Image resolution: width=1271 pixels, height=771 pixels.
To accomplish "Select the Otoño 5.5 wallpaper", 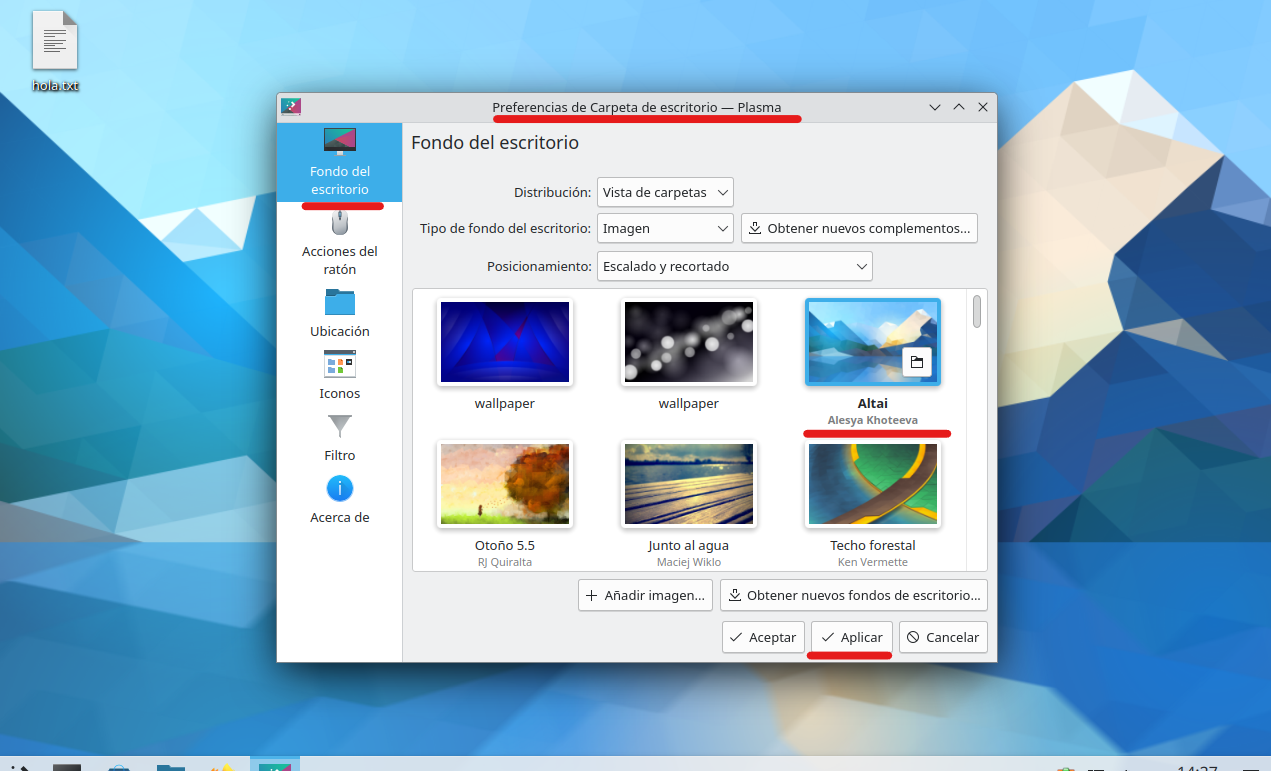I will (504, 484).
